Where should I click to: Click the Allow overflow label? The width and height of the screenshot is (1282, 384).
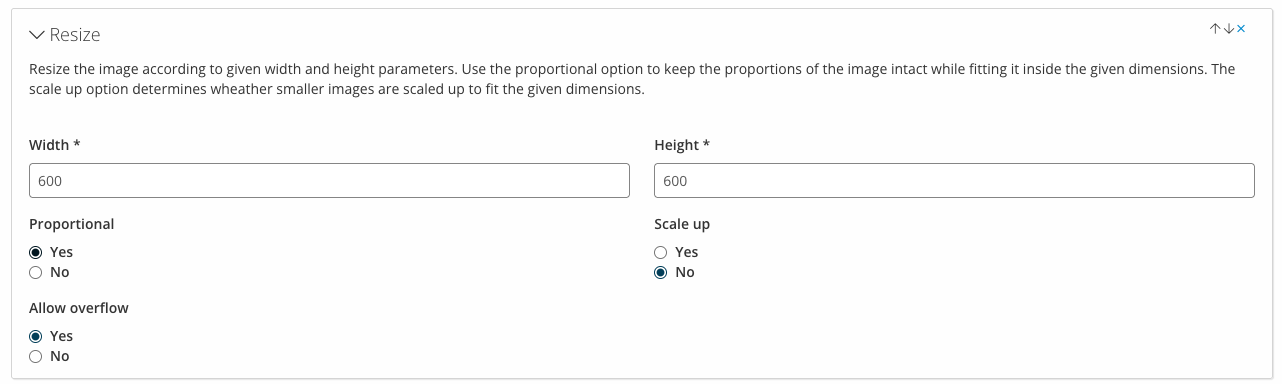79,308
